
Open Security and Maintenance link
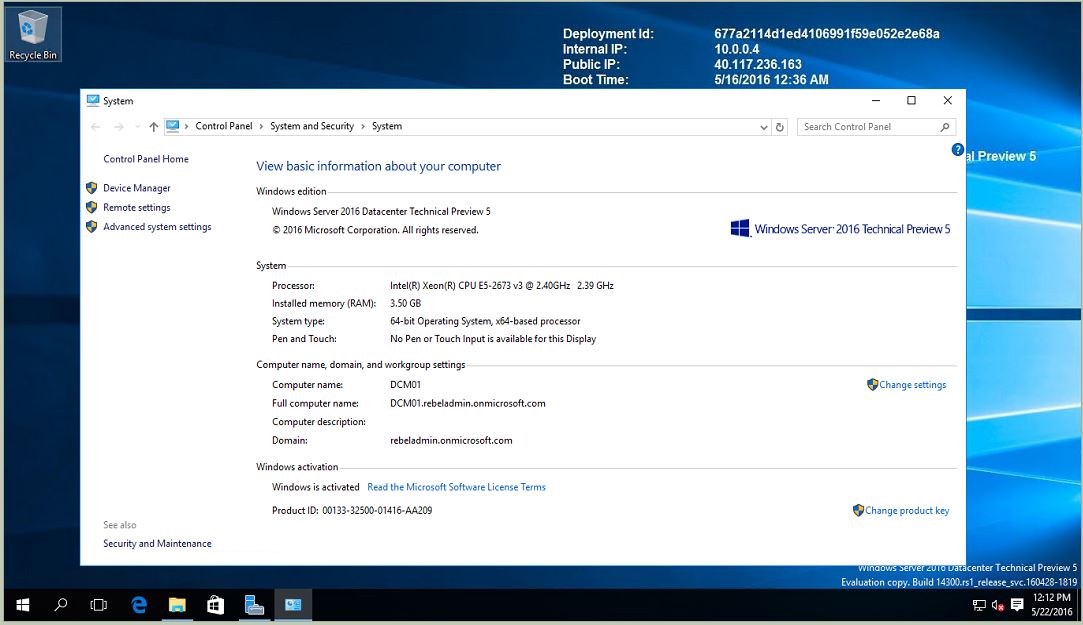click(x=157, y=544)
